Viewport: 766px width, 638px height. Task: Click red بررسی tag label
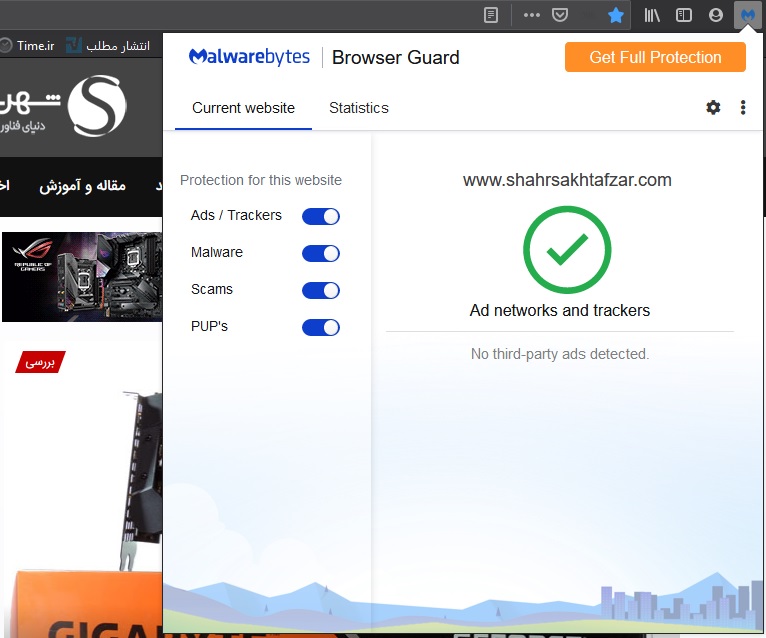coord(41,362)
